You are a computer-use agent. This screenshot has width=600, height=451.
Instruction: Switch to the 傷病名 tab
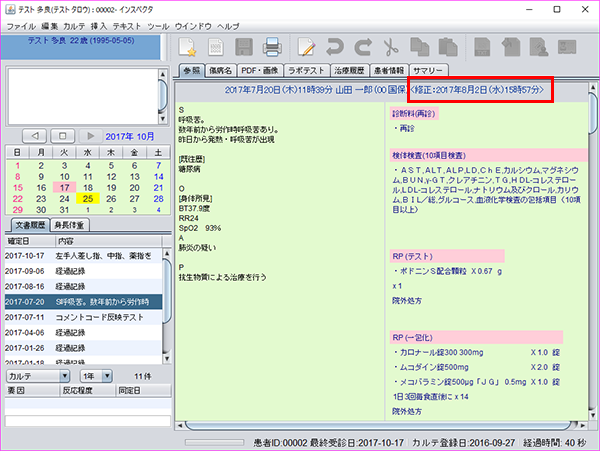pyautogui.click(x=221, y=71)
